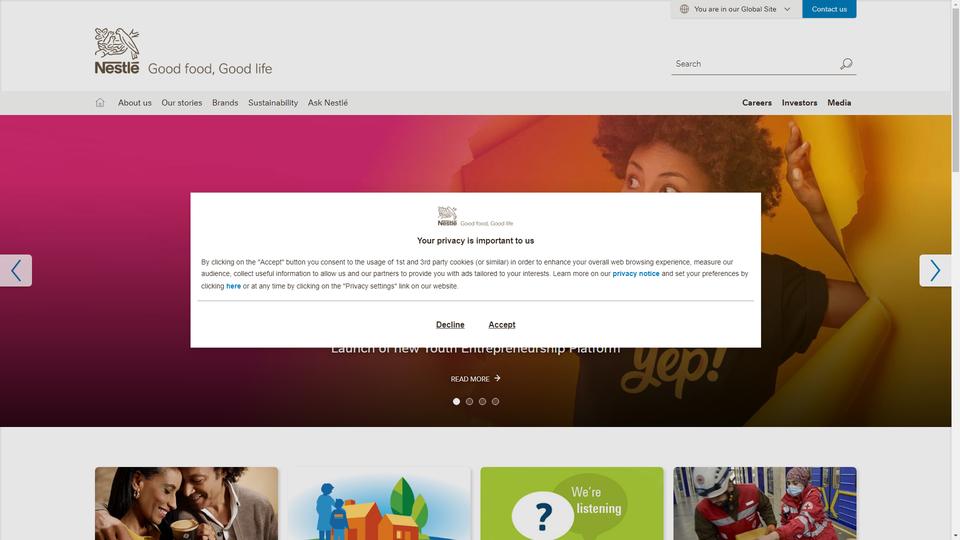
Task: Select the second carousel dot indicator
Action: 469,402
